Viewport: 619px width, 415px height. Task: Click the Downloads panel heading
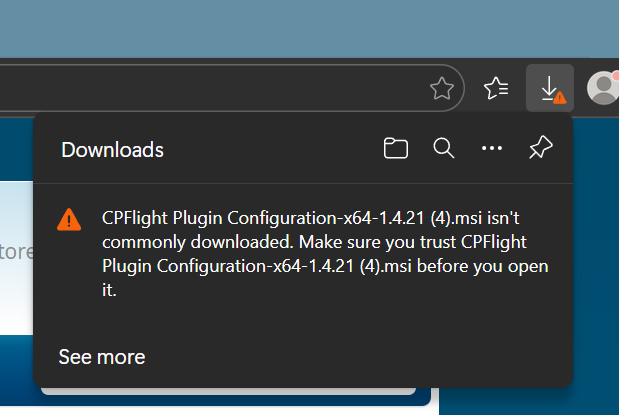pyautogui.click(x=112, y=150)
